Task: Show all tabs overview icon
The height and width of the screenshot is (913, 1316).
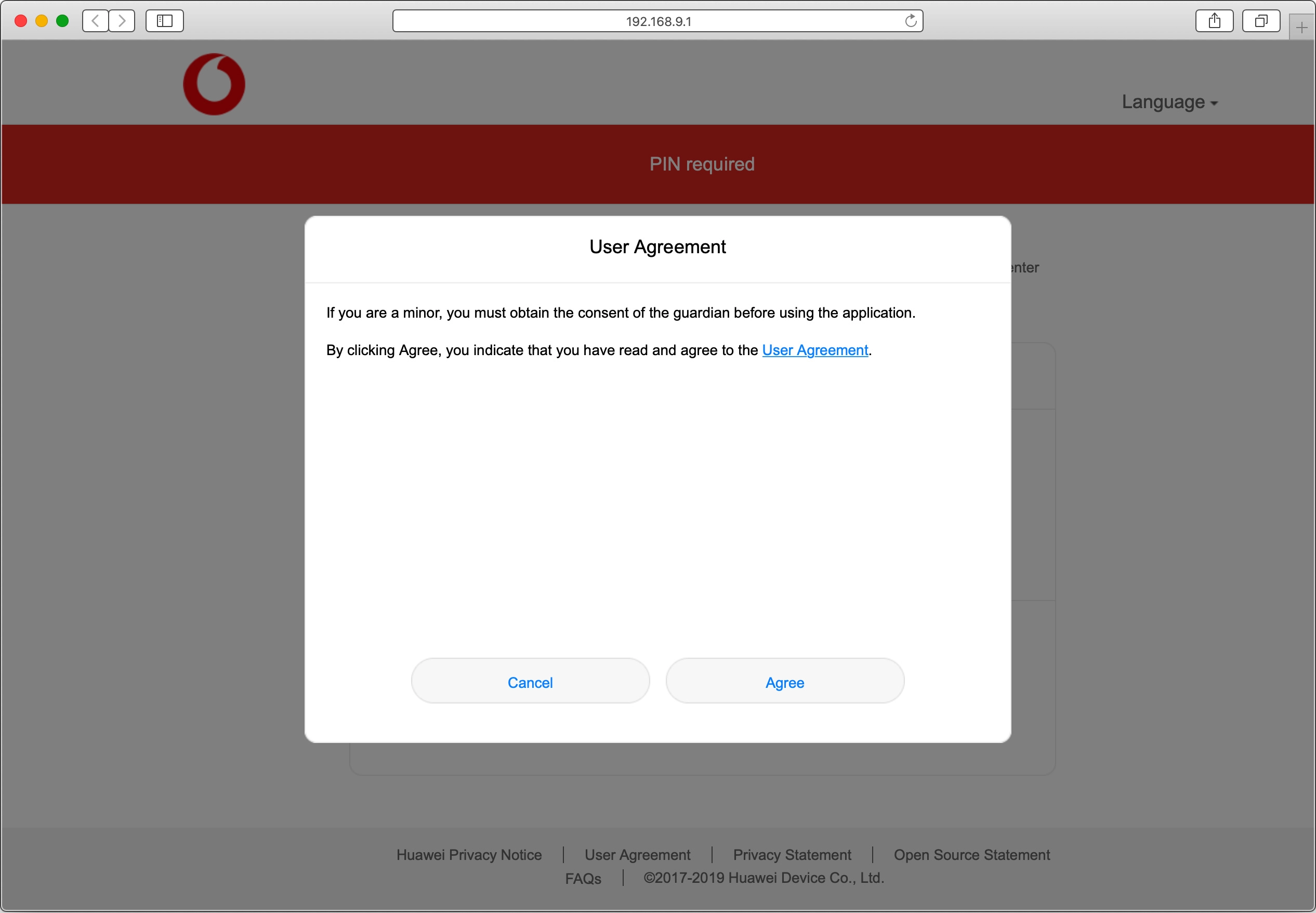Action: (1260, 21)
